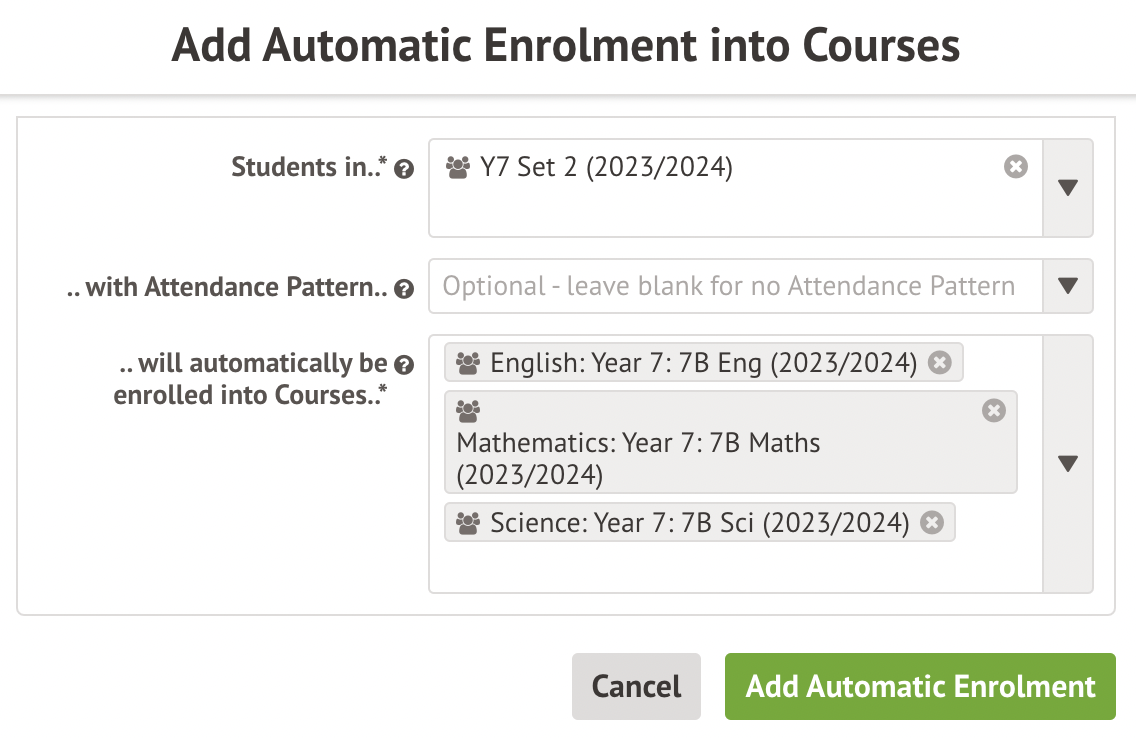This screenshot has height=738, width=1136.
Task: Click group icon on Y7 Set 2 entry
Action: 458,167
